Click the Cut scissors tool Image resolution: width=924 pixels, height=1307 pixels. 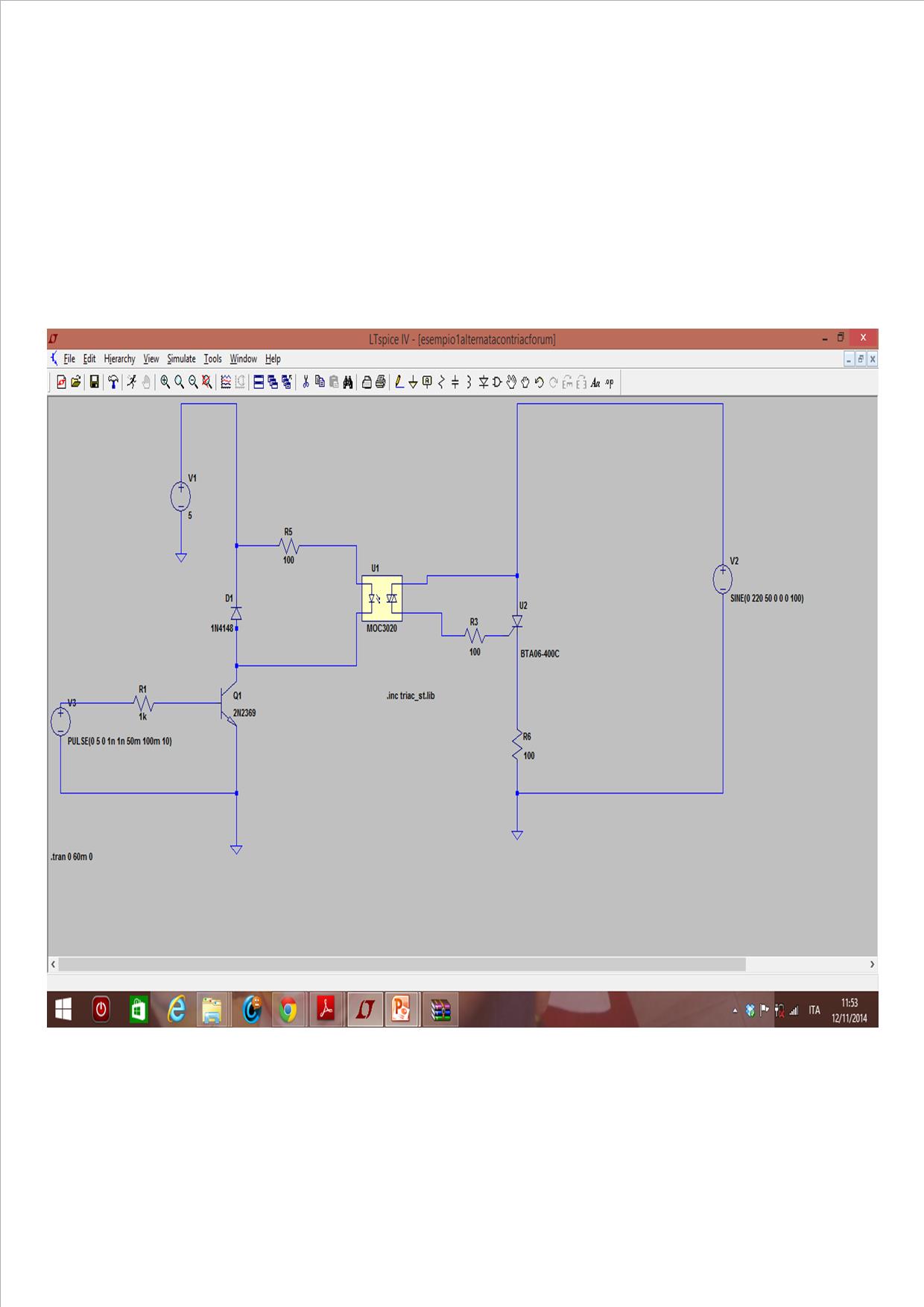point(306,382)
